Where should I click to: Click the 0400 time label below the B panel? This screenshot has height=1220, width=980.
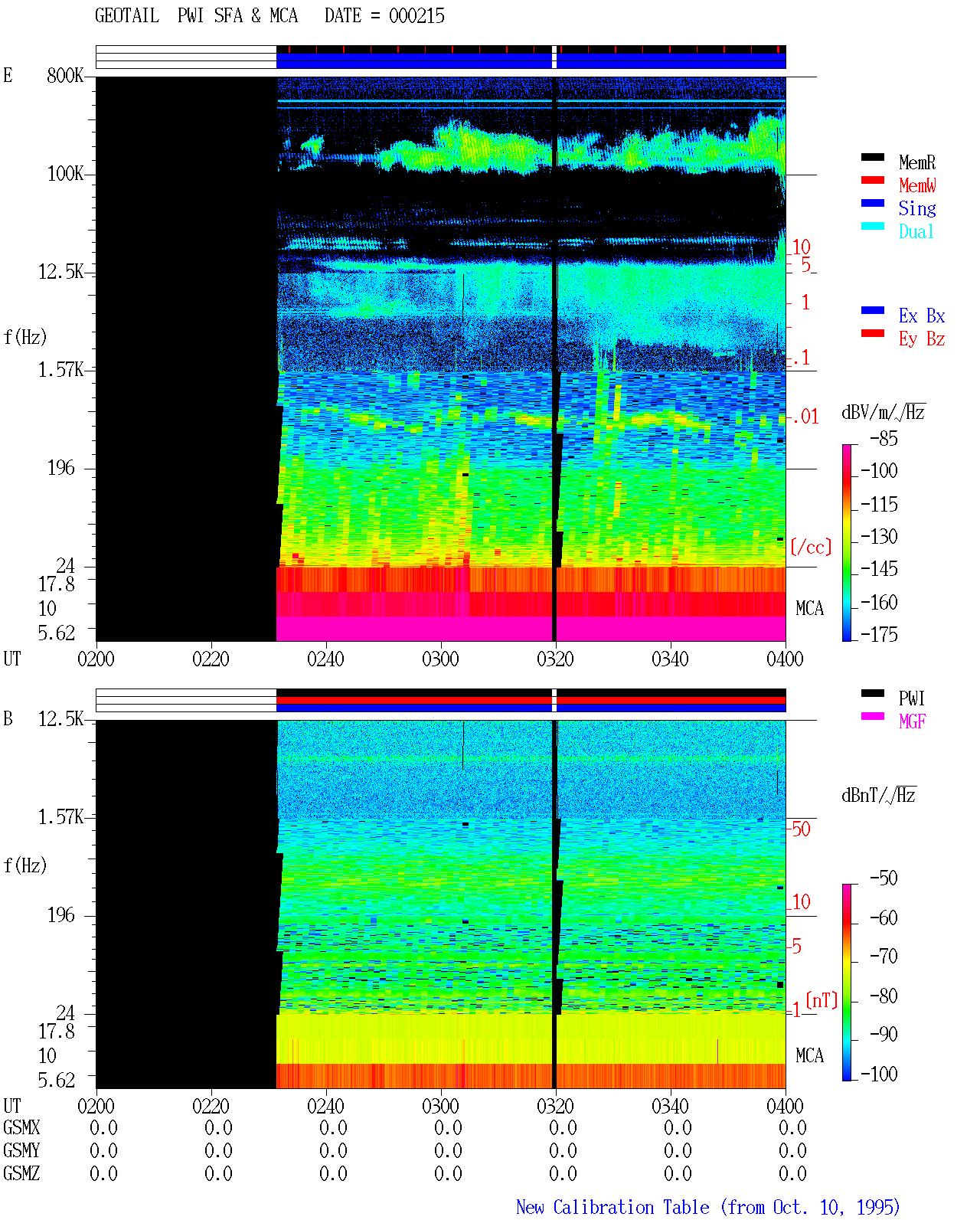785,1106
